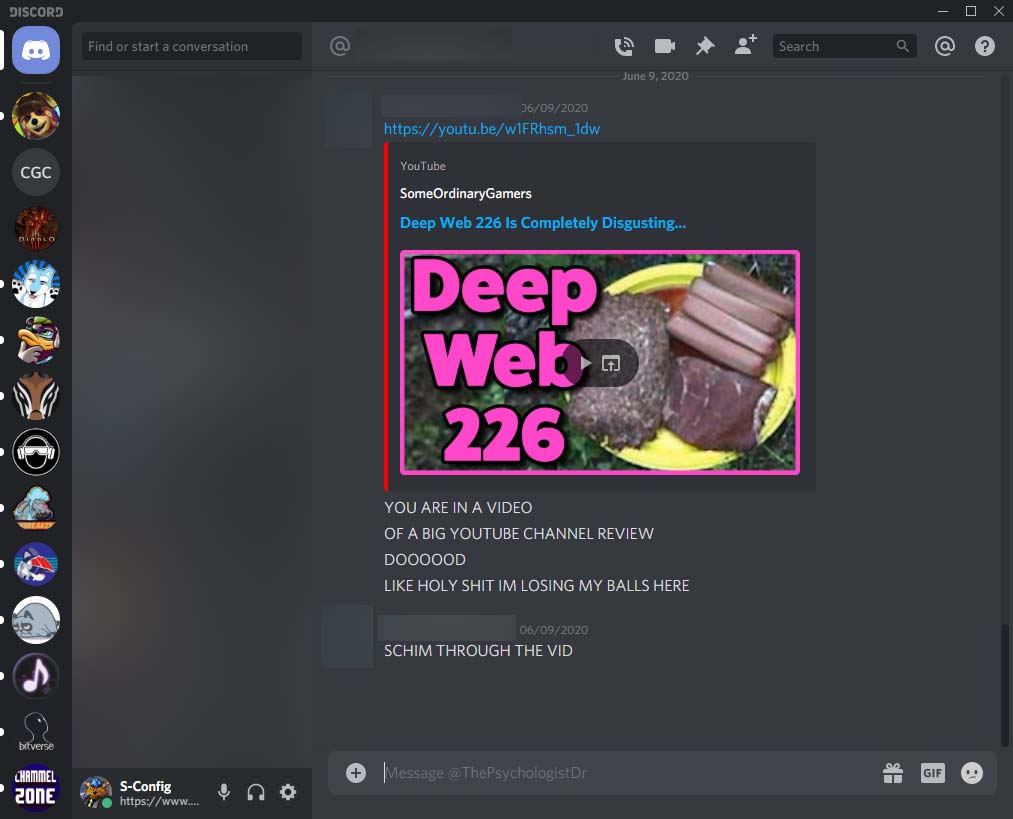
Task: Play the embedded YouTube video
Action: click(584, 363)
